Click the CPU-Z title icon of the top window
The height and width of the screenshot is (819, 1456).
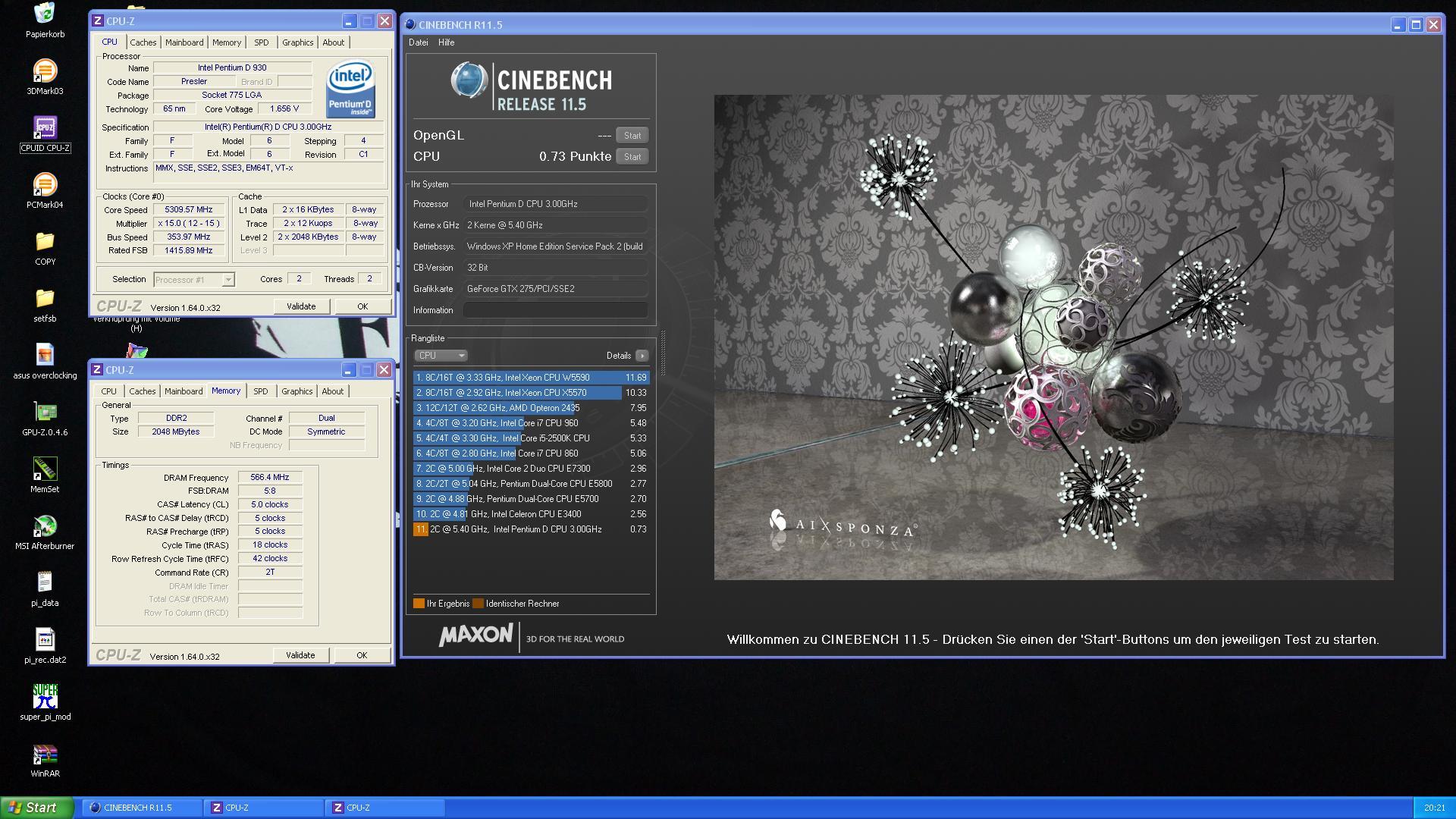97,21
